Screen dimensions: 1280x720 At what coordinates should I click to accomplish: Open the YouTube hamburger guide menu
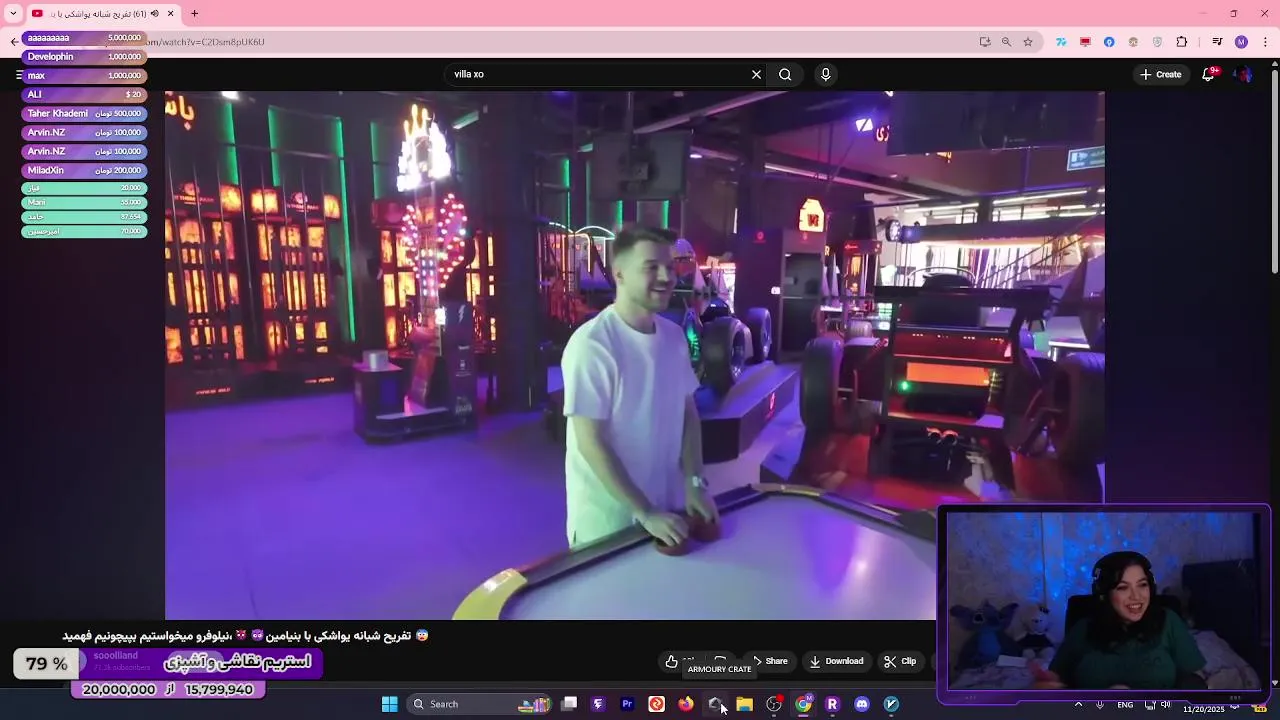pyautogui.click(x=18, y=75)
